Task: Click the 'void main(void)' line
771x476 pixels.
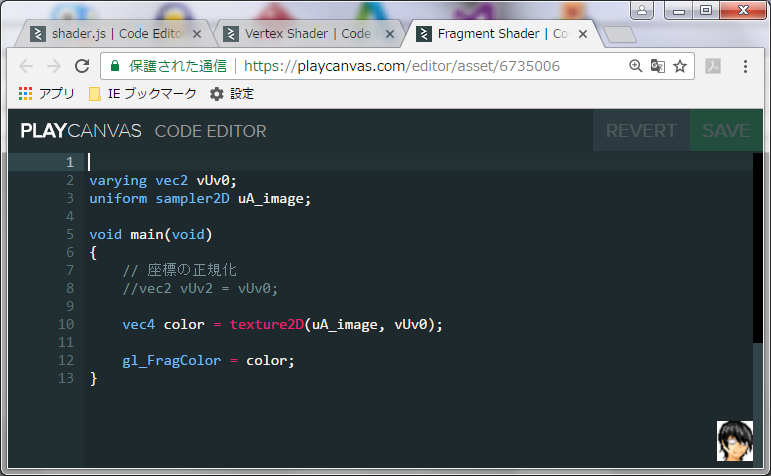Action: click(x=150, y=235)
